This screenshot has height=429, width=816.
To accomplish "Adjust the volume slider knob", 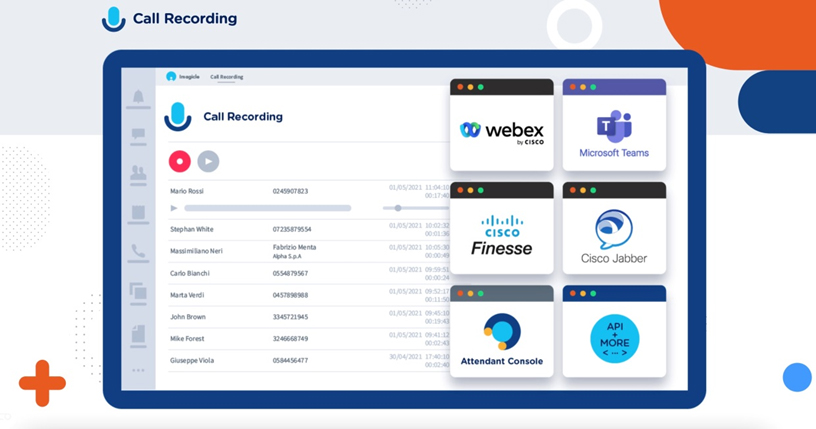I will [x=398, y=208].
